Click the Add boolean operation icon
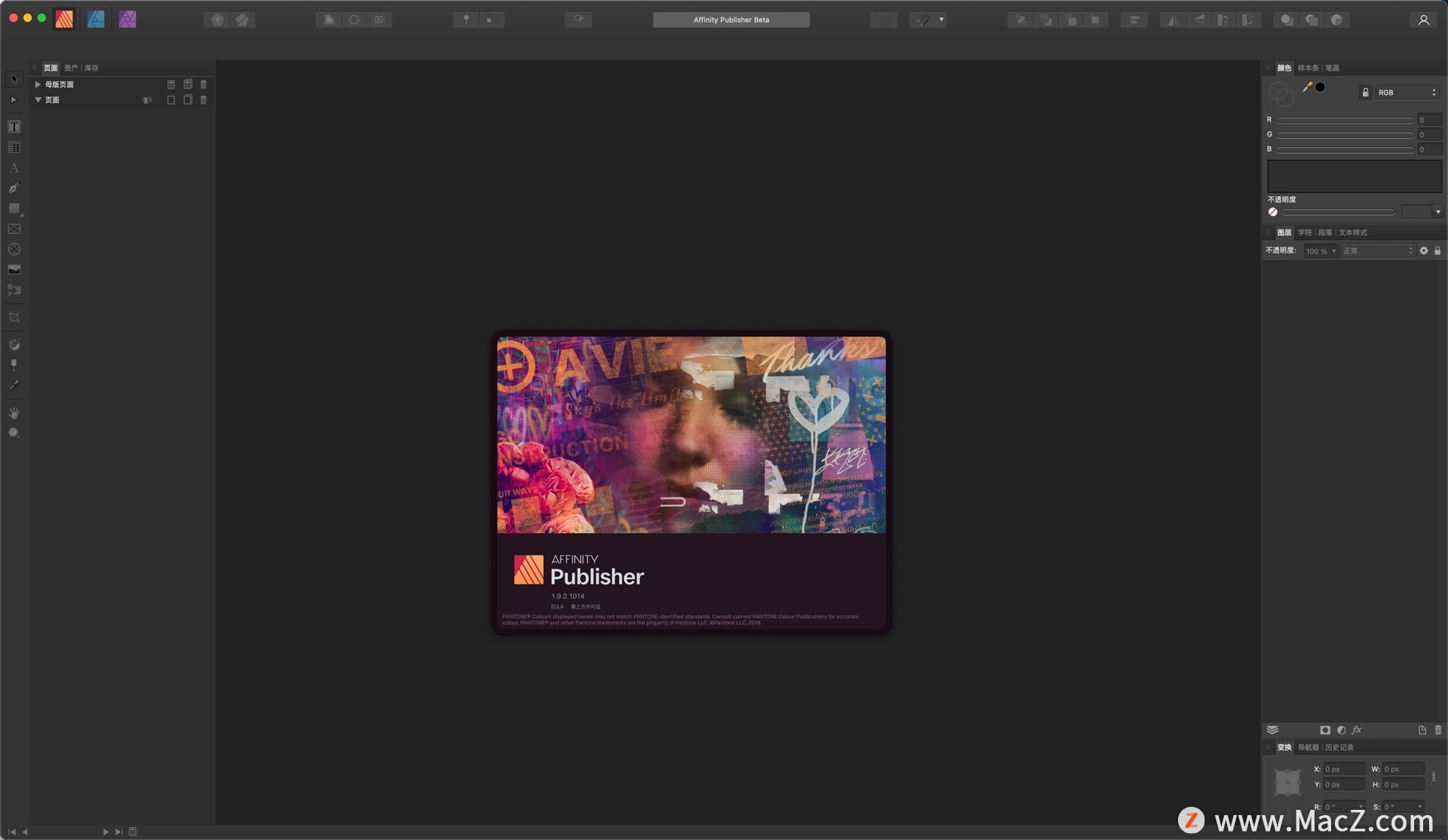 [1287, 20]
